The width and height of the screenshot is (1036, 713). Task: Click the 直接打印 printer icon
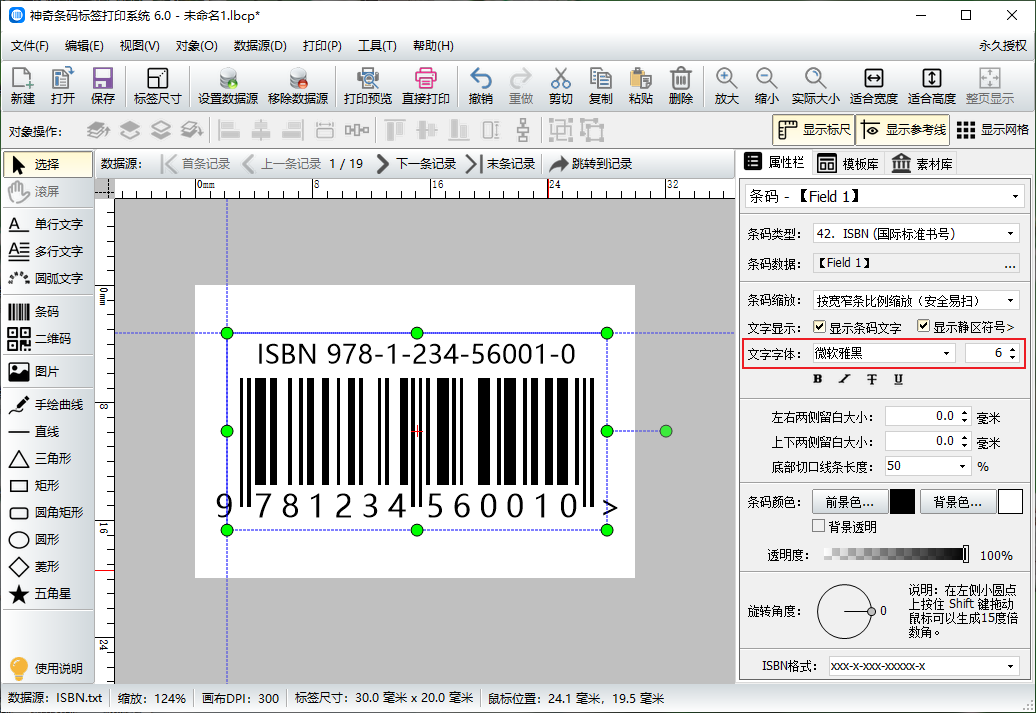point(426,86)
